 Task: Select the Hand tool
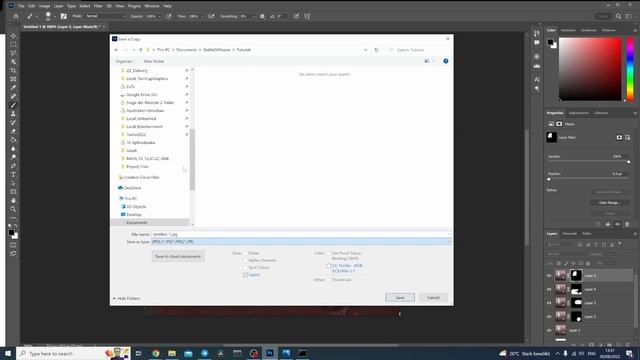click(x=13, y=200)
